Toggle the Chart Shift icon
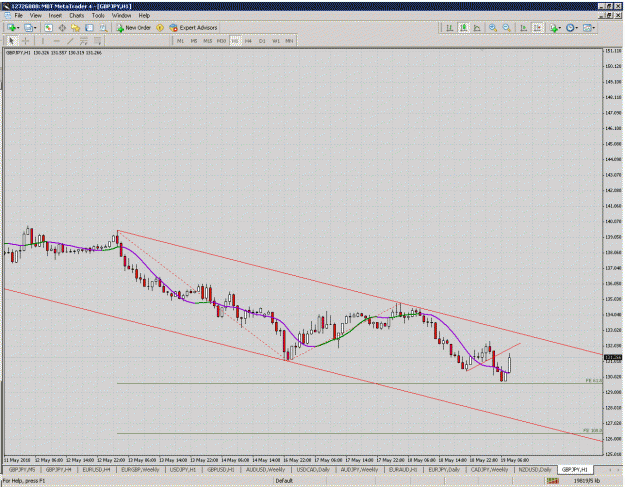625x487 pixels. [x=538, y=28]
